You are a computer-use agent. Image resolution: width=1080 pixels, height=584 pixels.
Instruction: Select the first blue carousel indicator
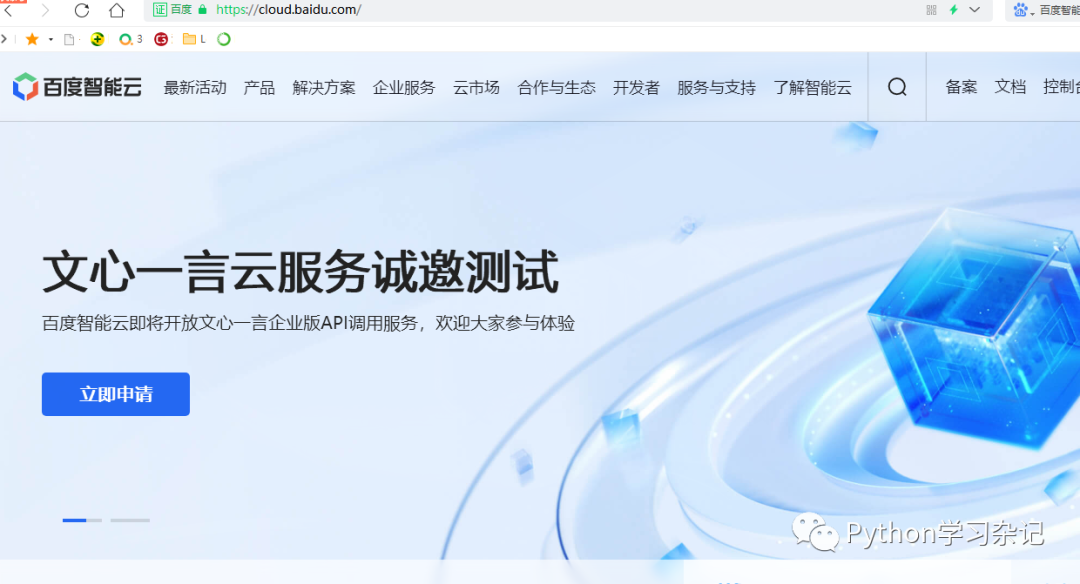click(82, 520)
